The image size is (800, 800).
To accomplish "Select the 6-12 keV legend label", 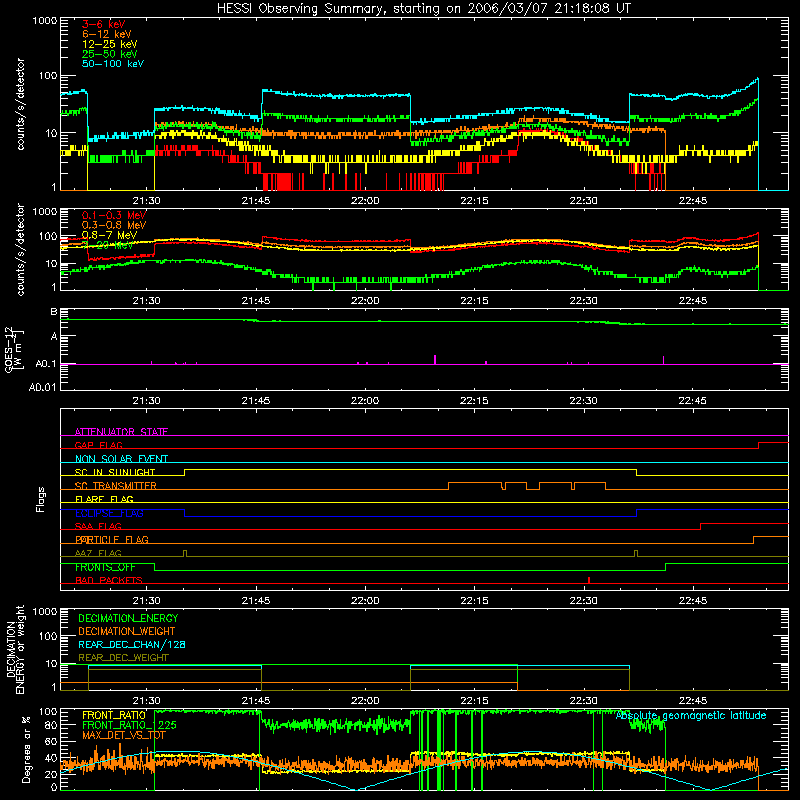I will pos(107,34).
